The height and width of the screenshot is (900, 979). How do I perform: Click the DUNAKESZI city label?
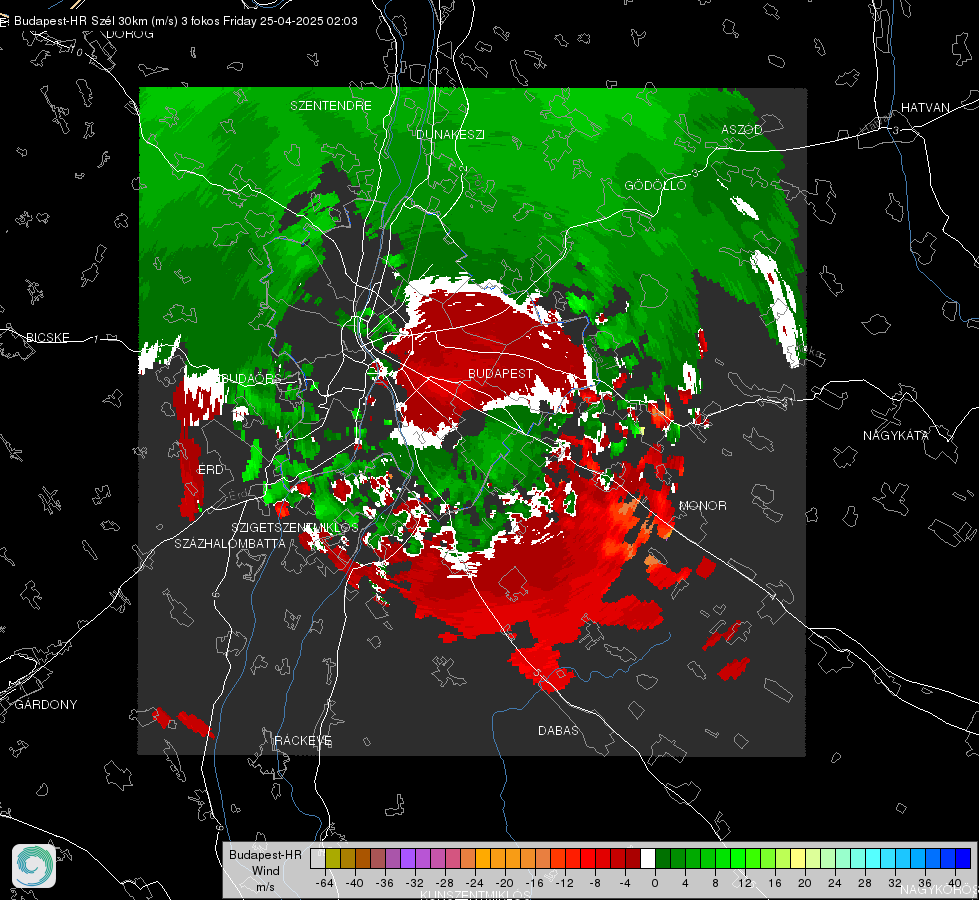(450, 134)
